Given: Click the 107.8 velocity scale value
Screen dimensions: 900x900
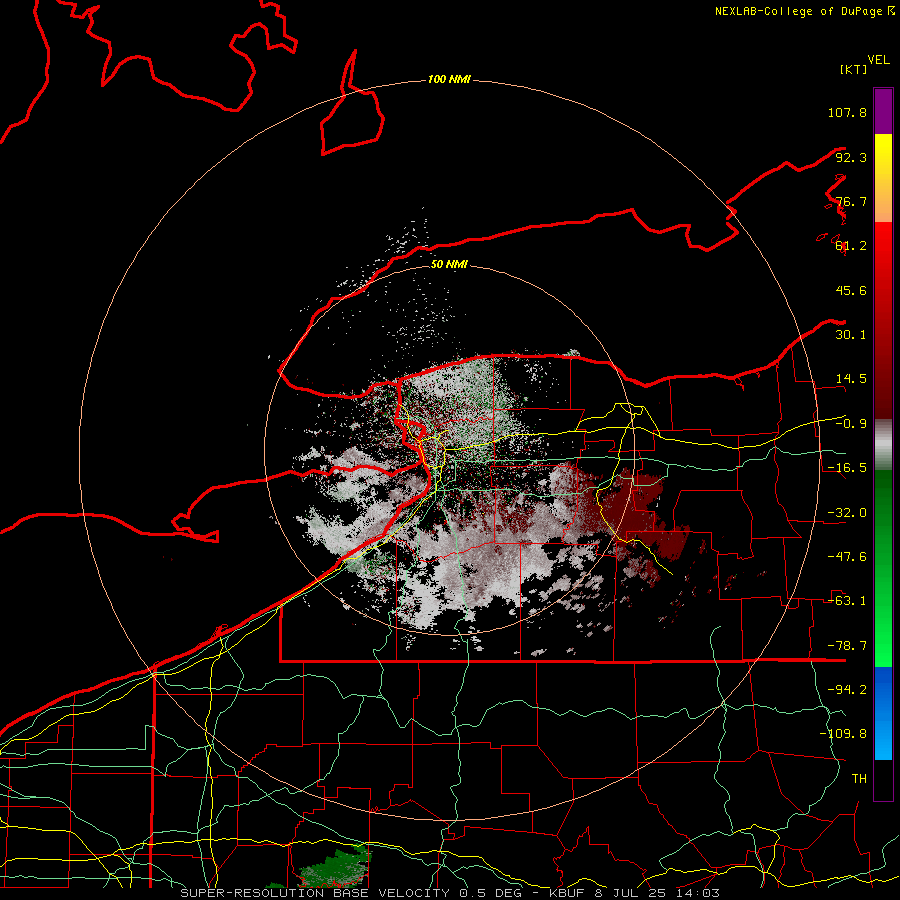Looking at the screenshot, I should (847, 112).
